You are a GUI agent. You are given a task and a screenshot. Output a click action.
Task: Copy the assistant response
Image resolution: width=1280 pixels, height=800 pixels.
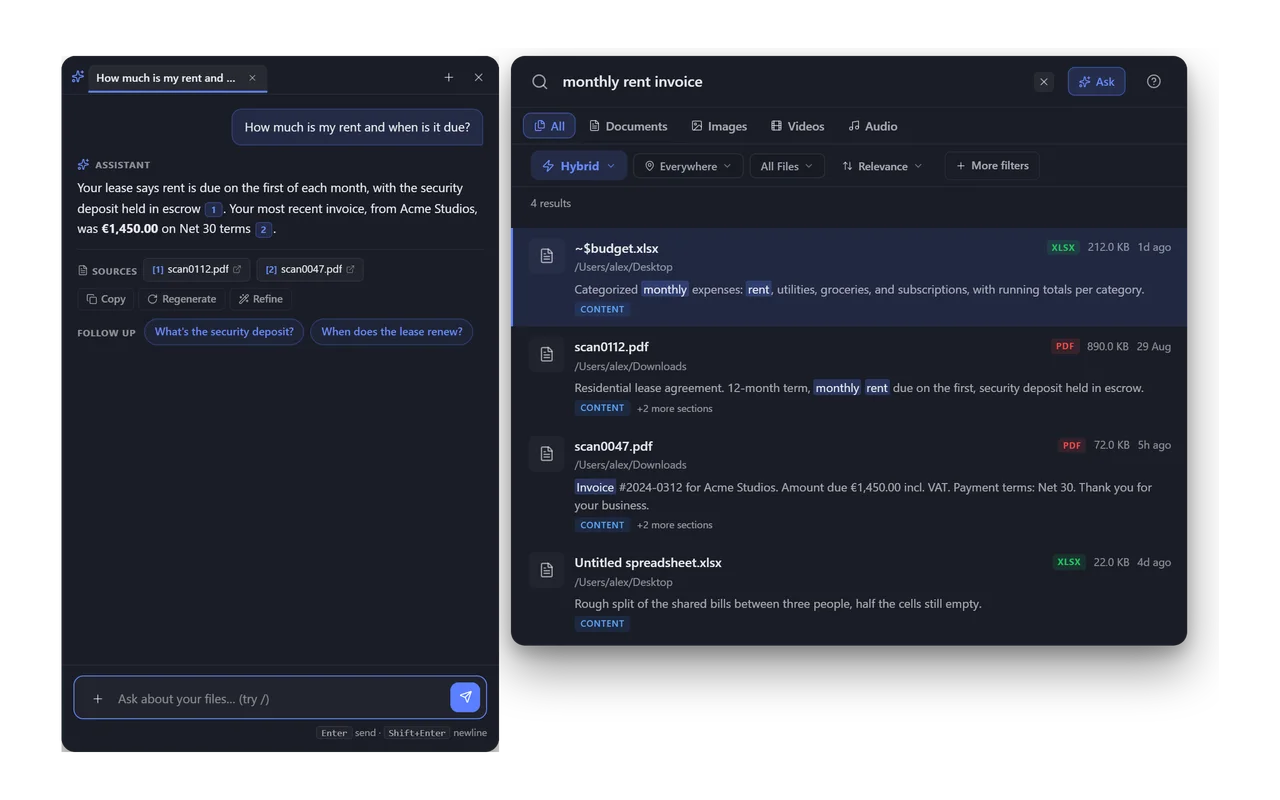click(106, 299)
